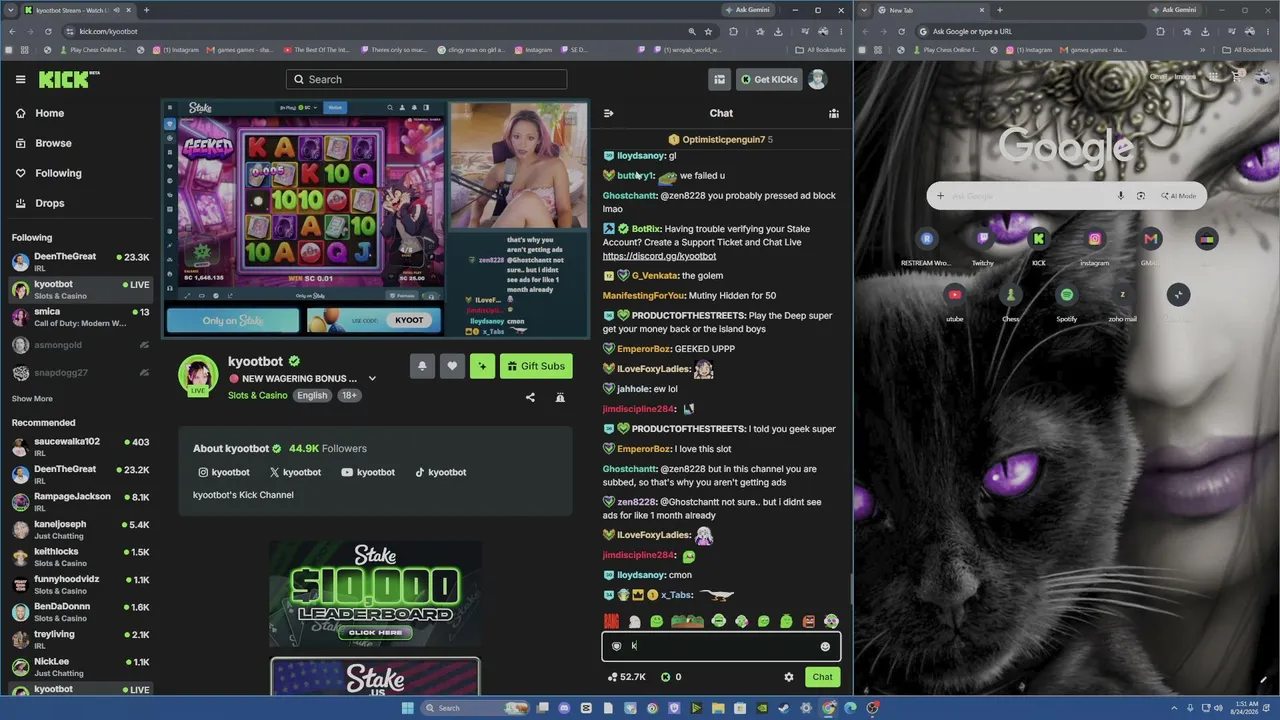Share the kyootbot stream
The image size is (1280, 720).
[x=530, y=397]
